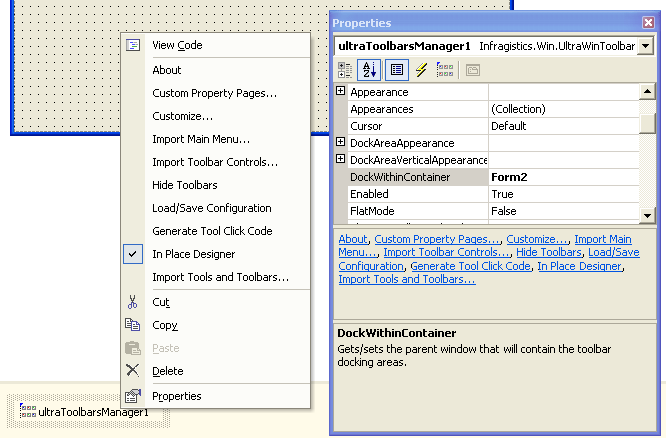Click the Delete X icon in context menu

pyautogui.click(x=133, y=371)
